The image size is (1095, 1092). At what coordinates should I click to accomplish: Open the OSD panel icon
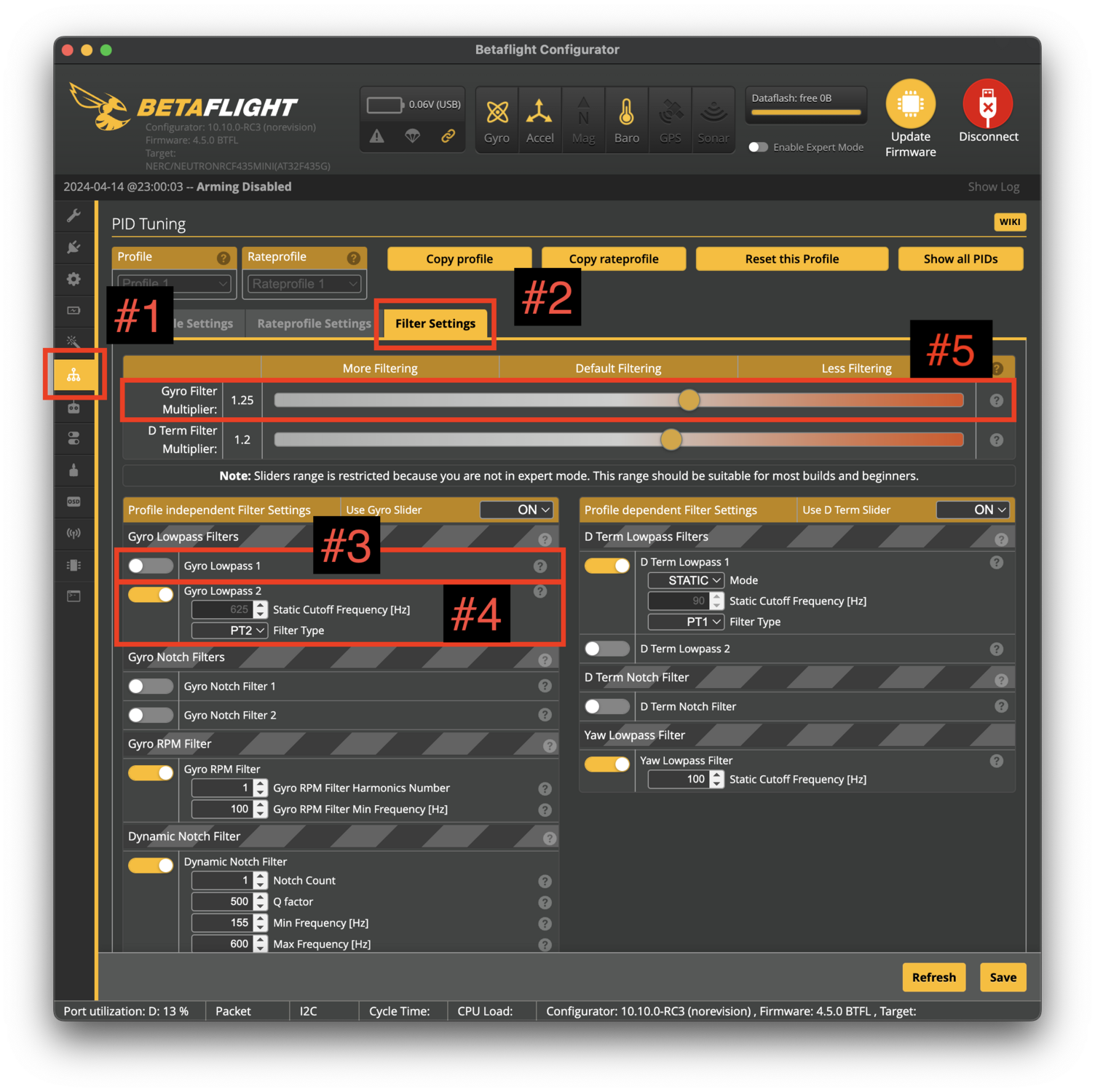click(74, 501)
